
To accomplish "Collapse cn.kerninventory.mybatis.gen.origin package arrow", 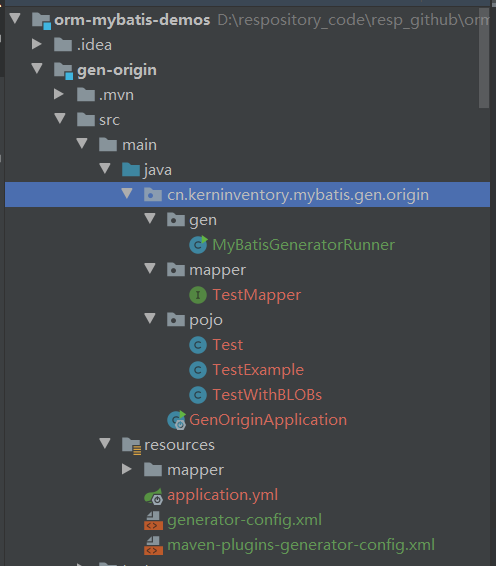I will (x=127, y=193).
